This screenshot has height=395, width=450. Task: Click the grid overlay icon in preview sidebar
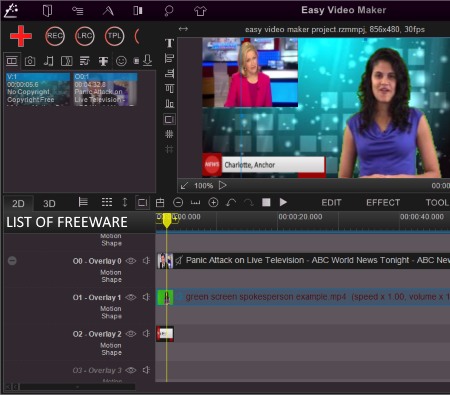click(x=169, y=134)
